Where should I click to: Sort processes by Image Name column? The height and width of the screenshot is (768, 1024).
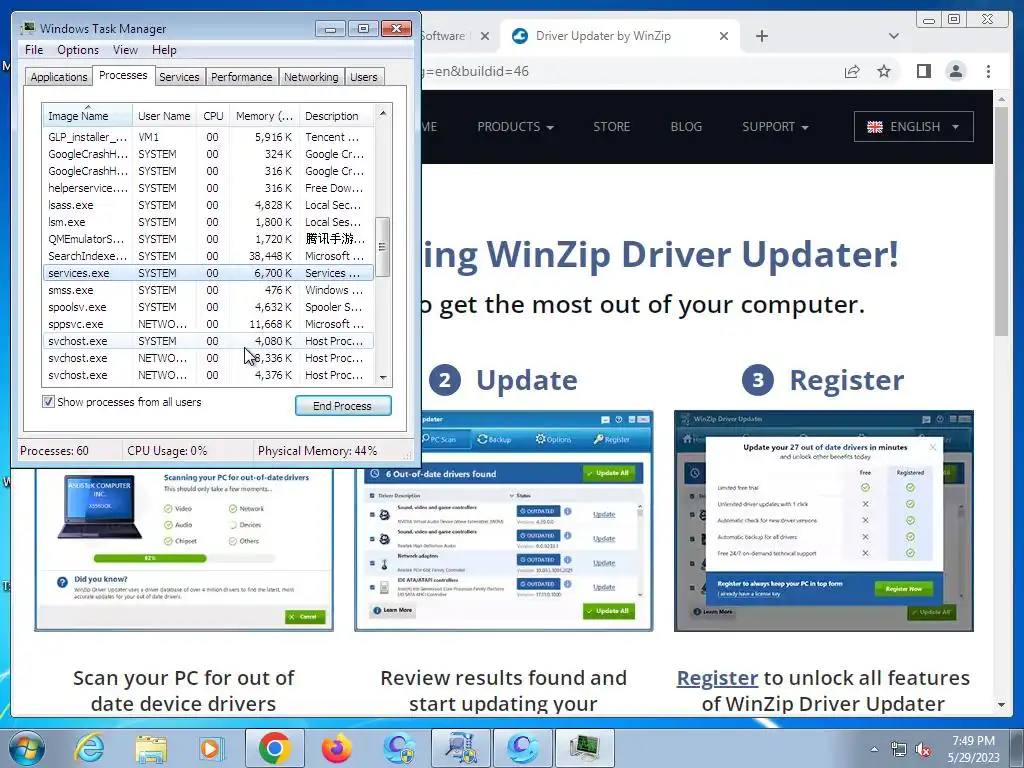(x=88, y=116)
